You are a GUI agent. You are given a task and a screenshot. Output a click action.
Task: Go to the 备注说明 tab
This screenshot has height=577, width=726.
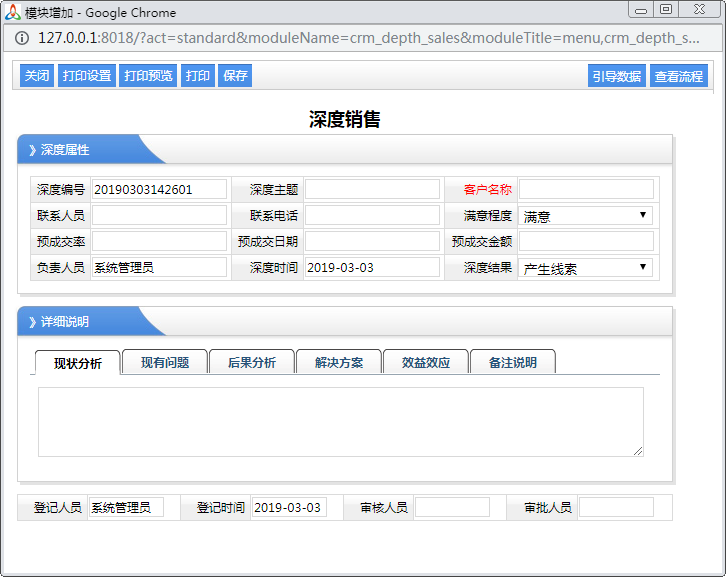(512, 363)
